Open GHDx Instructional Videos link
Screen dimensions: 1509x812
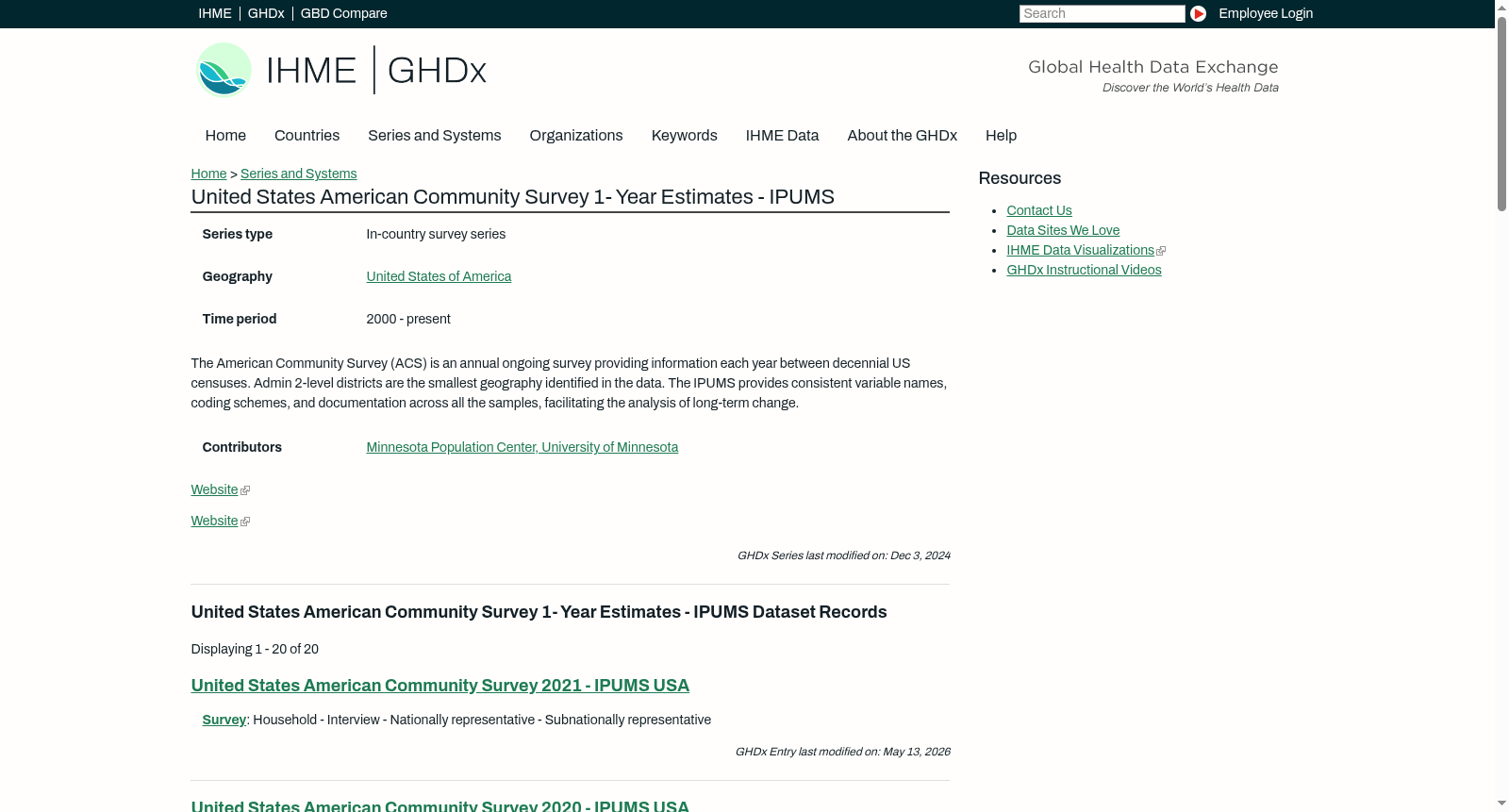coord(1084,270)
